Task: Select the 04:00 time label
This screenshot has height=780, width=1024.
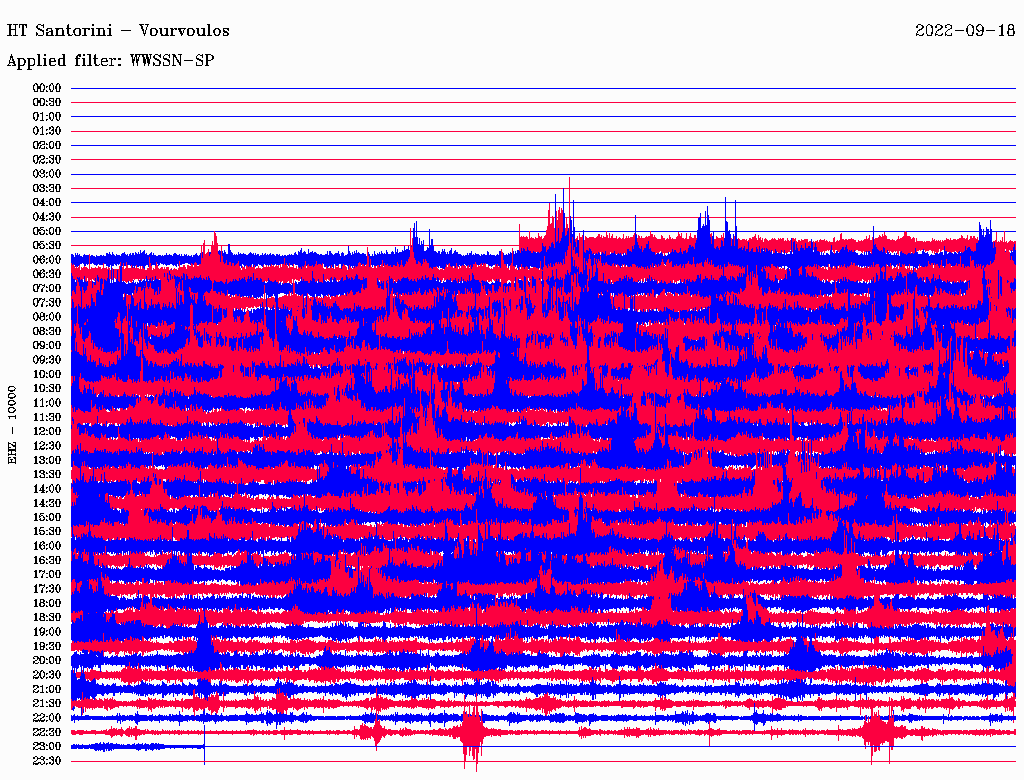Action: click(x=47, y=203)
